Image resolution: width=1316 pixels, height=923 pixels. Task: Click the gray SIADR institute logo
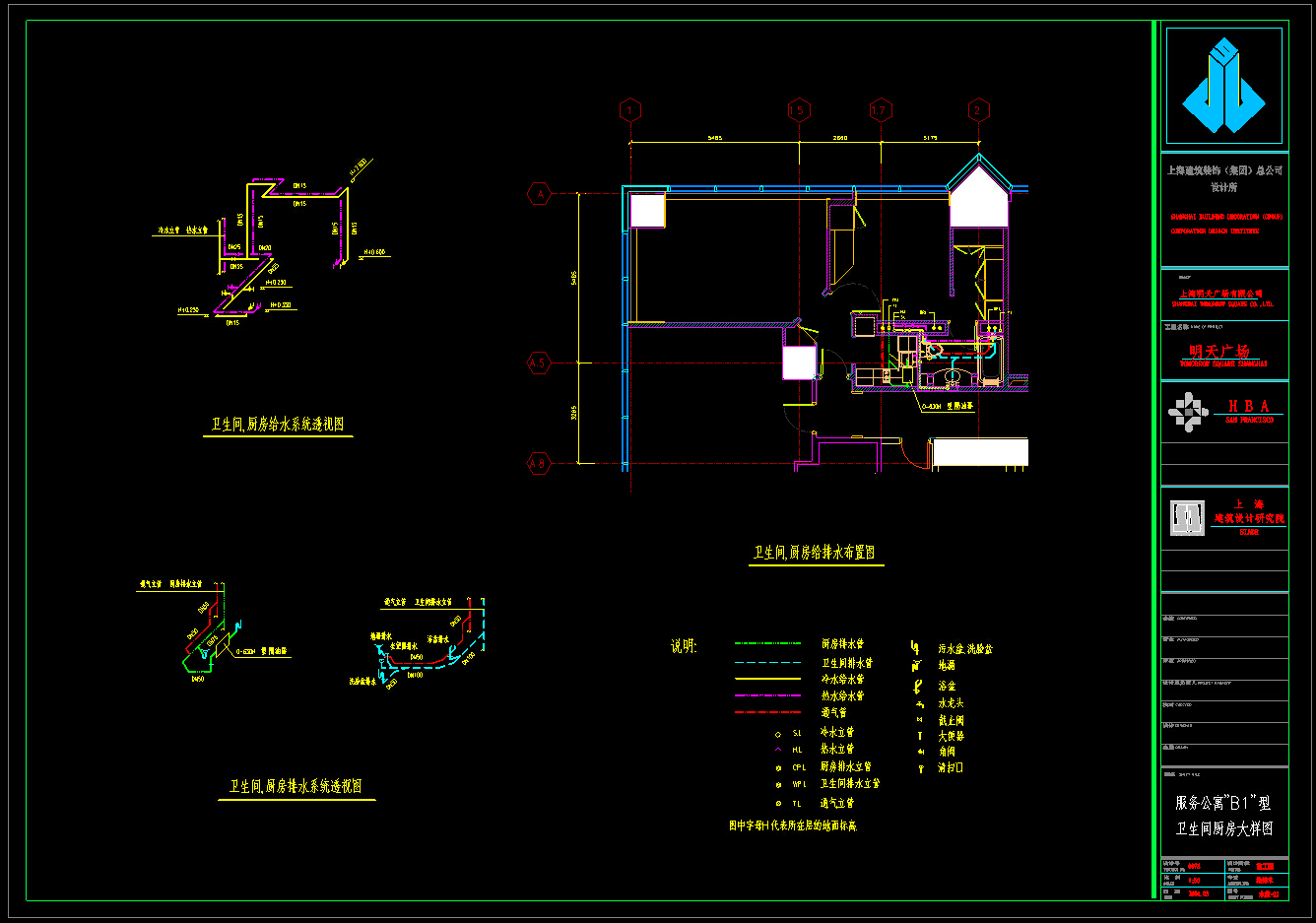1187,517
